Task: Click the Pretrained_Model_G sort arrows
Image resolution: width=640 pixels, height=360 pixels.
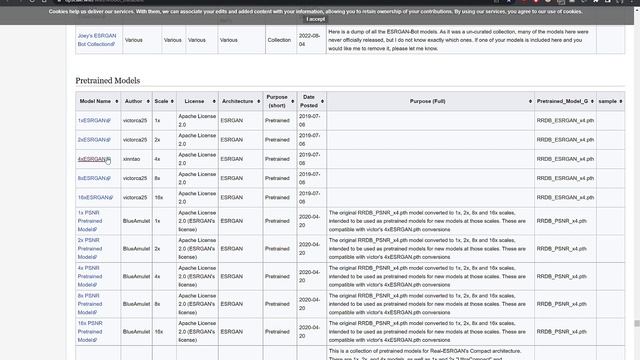Action: coord(592,101)
